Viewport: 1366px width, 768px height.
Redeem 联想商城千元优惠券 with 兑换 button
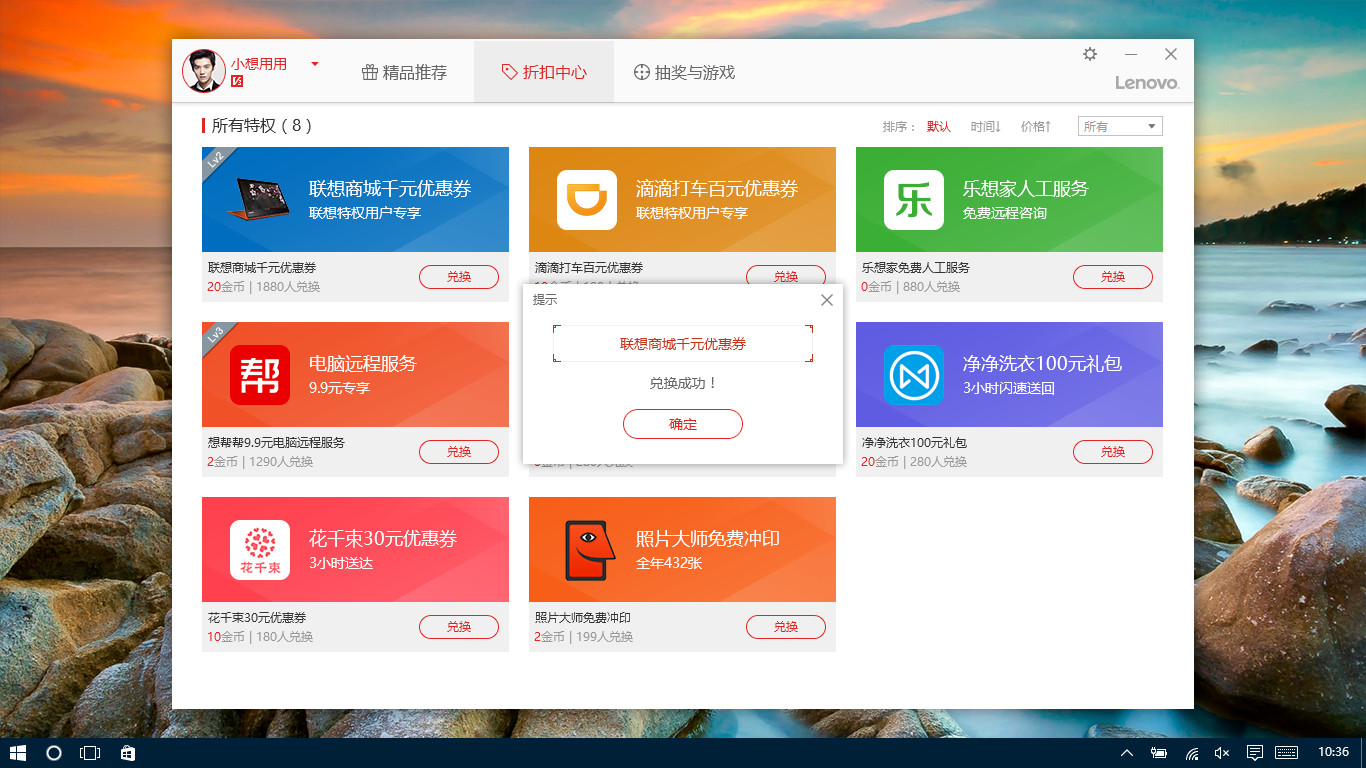[459, 277]
